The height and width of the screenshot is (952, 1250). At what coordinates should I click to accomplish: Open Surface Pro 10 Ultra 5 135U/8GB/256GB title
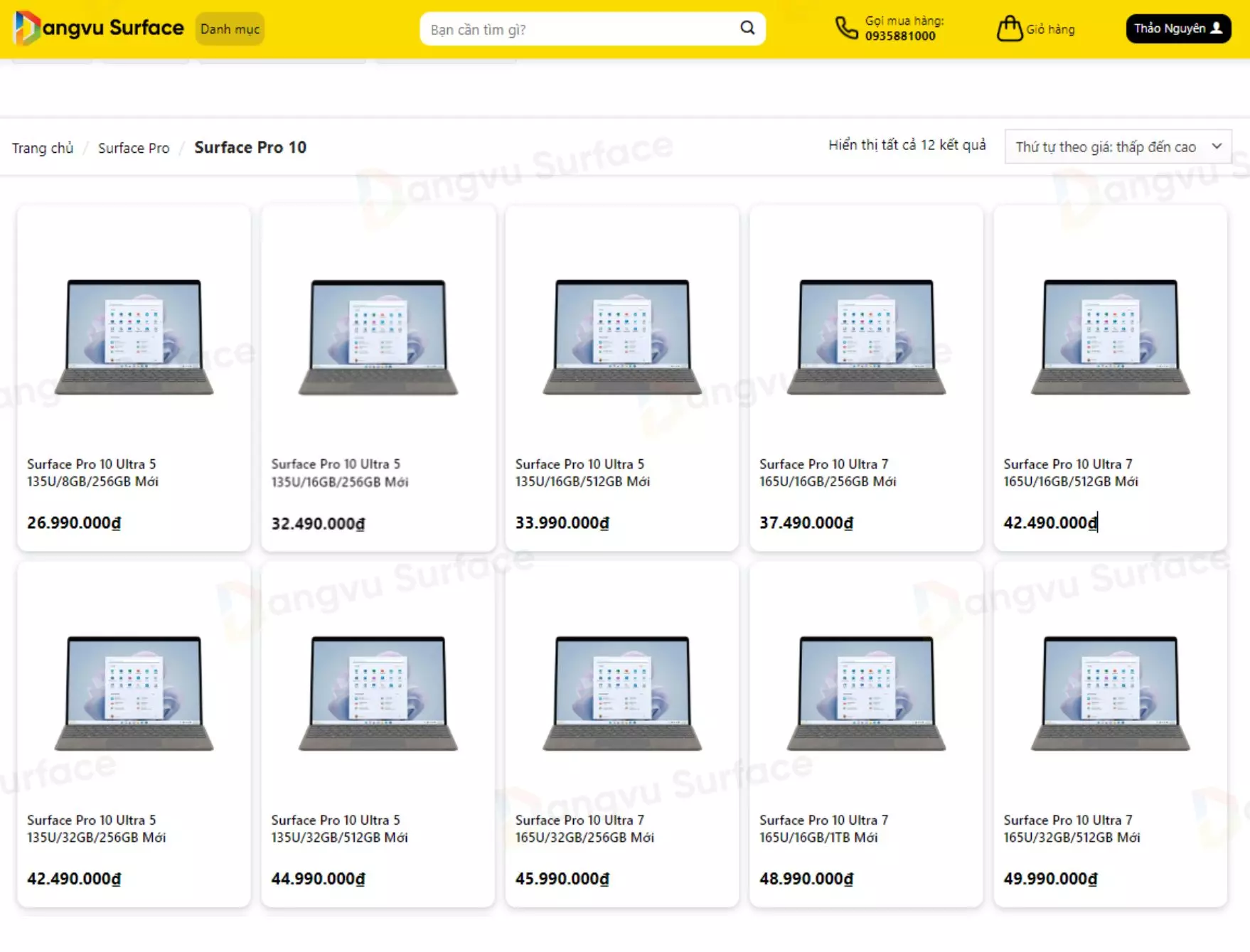click(x=93, y=473)
